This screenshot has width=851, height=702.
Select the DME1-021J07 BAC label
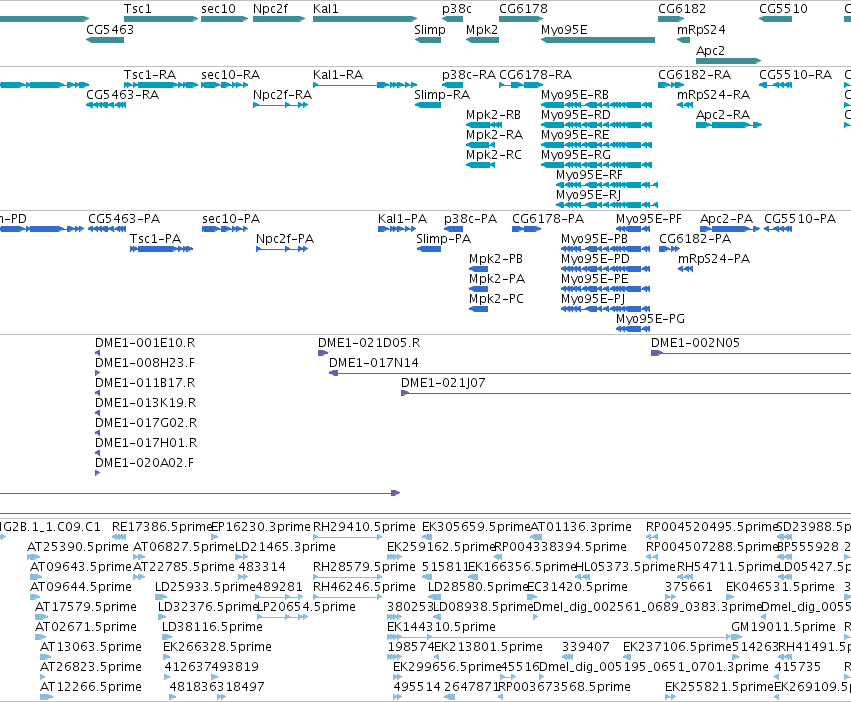click(443, 383)
